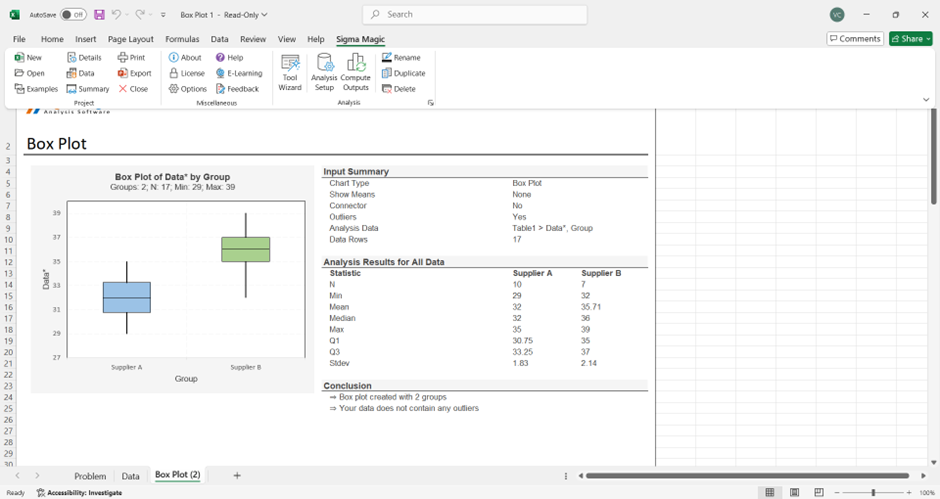Click Accessibility: Investigate in status bar
The width and height of the screenshot is (940, 499).
[79, 492]
